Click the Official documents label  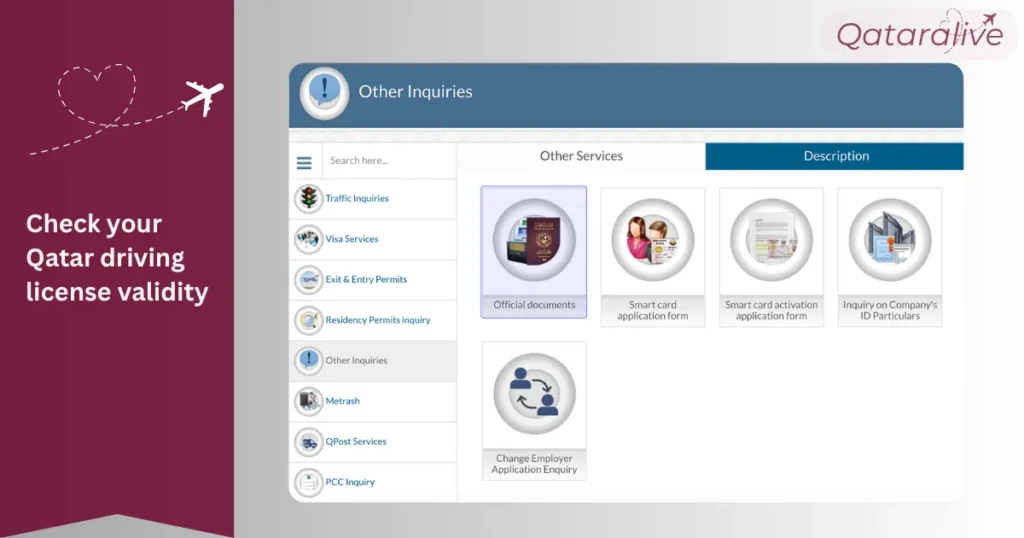[x=534, y=305]
